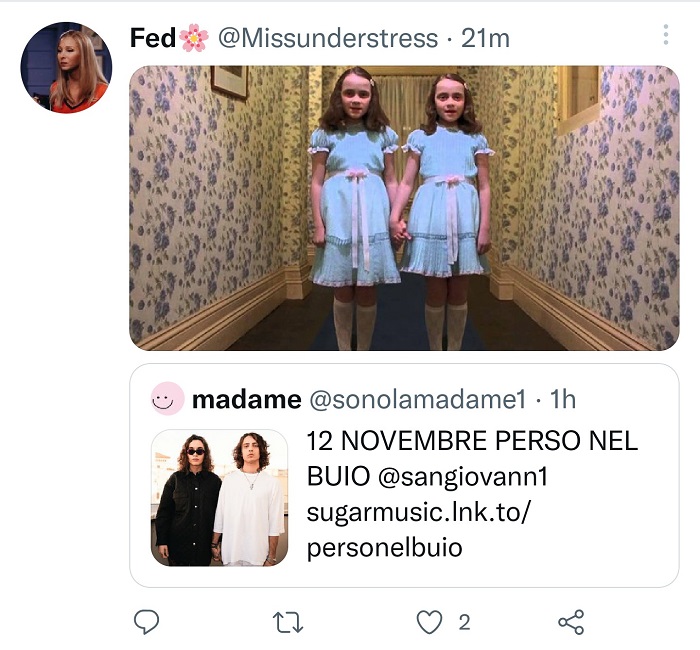Share the tweet via the share icon
Screen dimensions: 700x650
point(571,622)
